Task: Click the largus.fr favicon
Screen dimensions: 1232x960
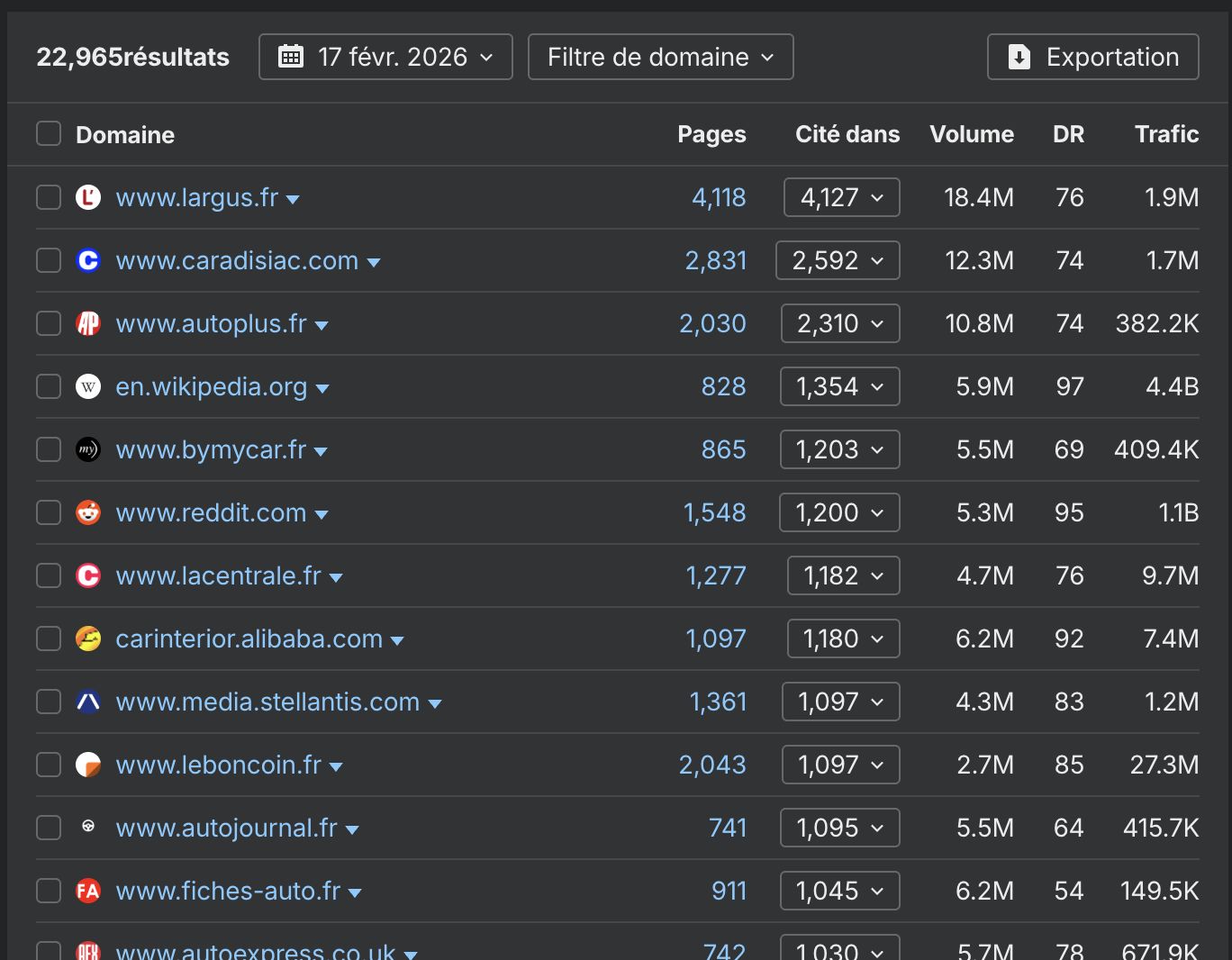Action: (x=87, y=197)
